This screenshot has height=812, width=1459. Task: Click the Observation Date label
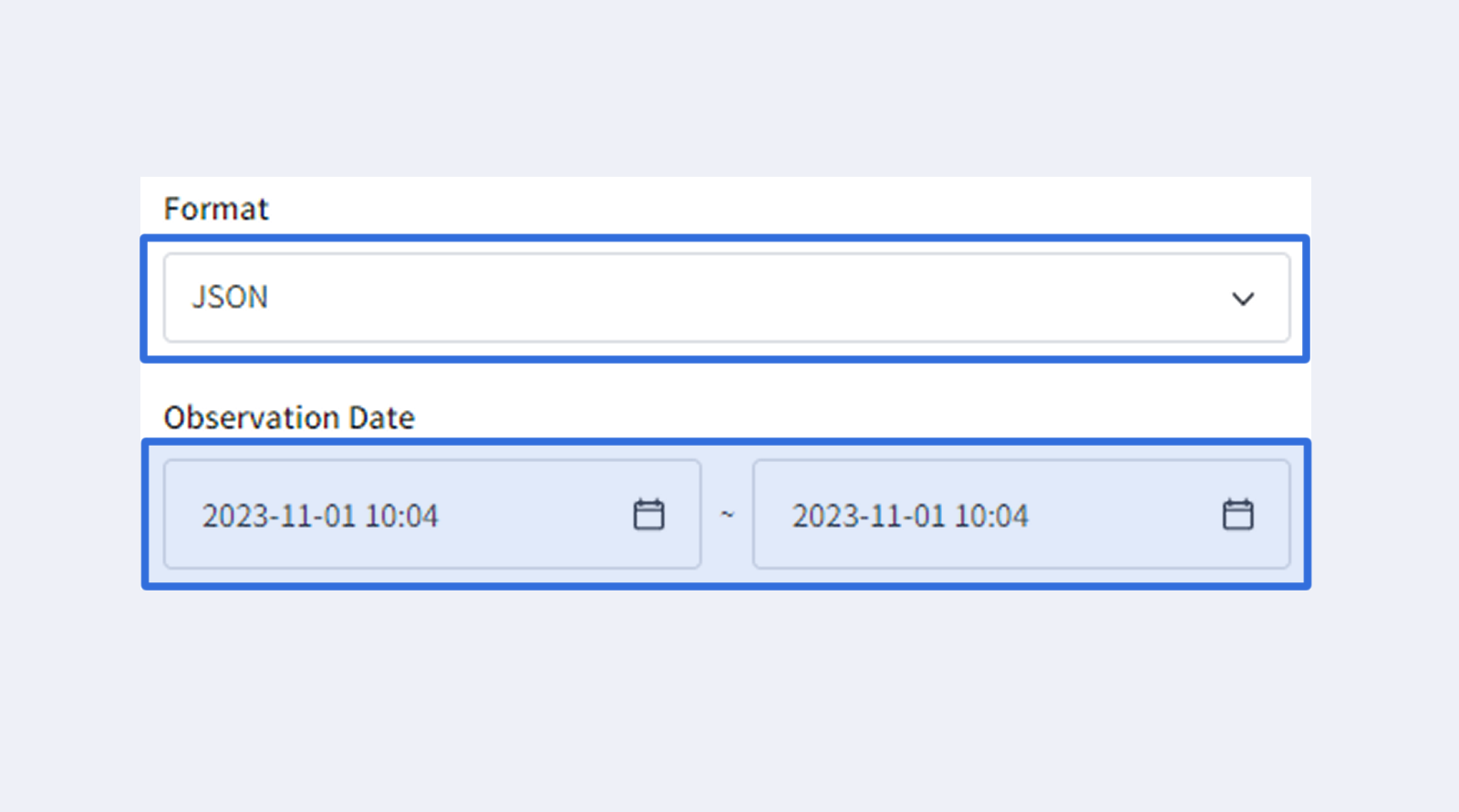click(x=289, y=417)
